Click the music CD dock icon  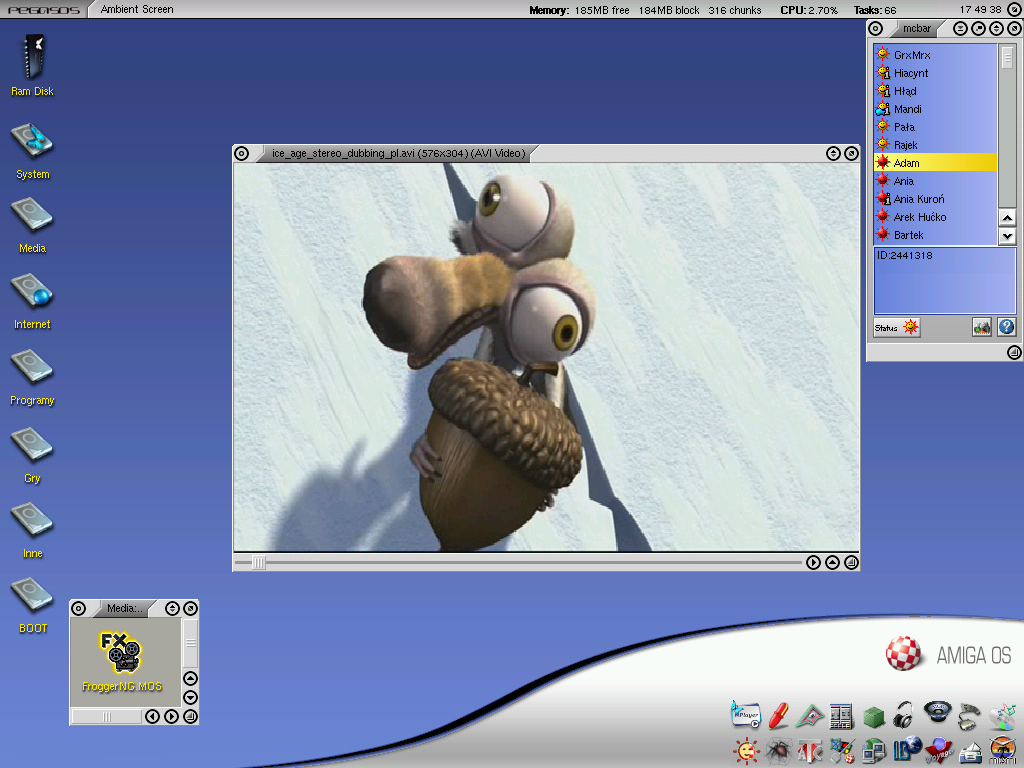coord(1002,716)
